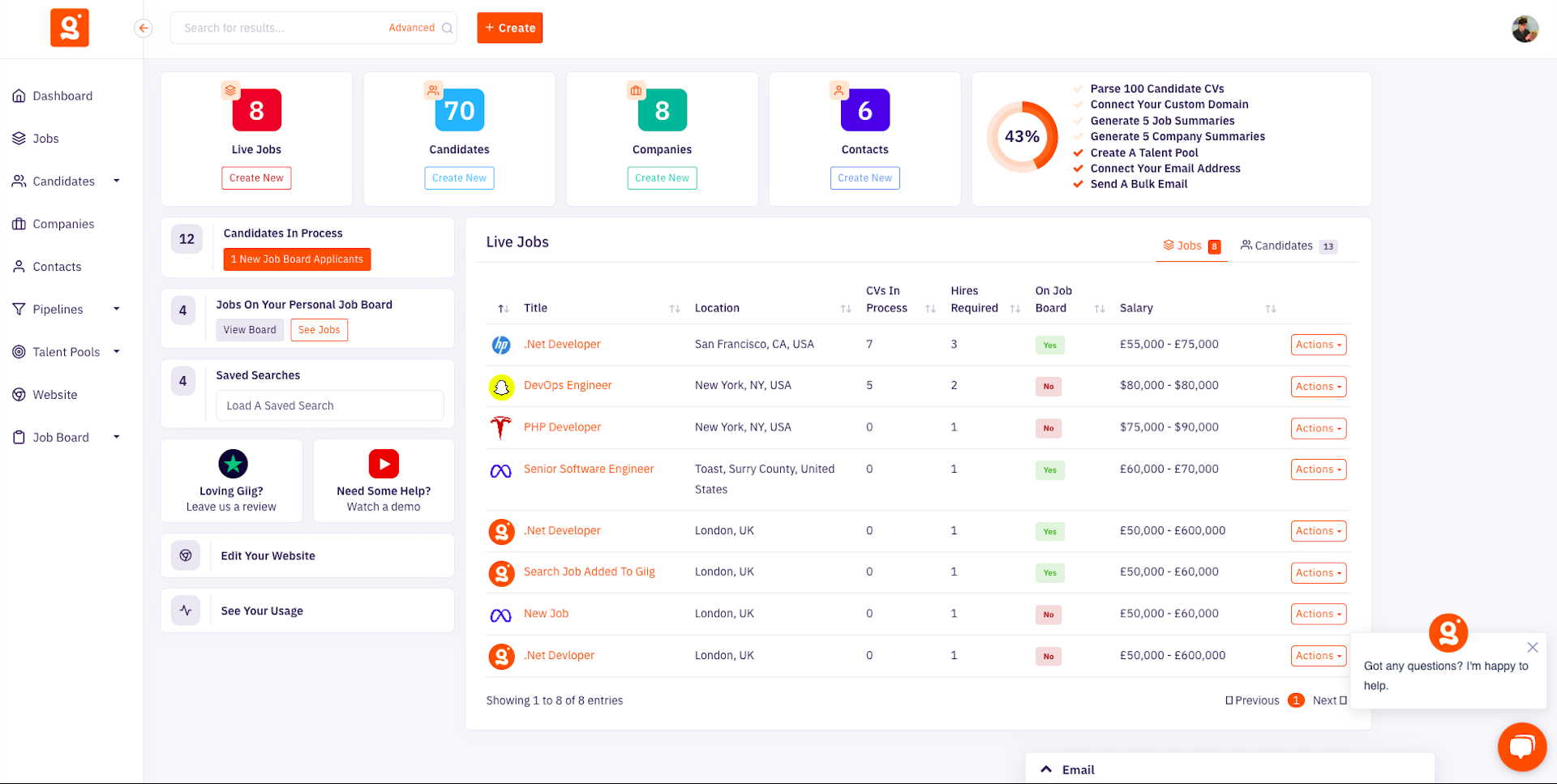Click Connect Your Email Address checklist item
Viewport: 1557px width, 784px height.
1165,169
